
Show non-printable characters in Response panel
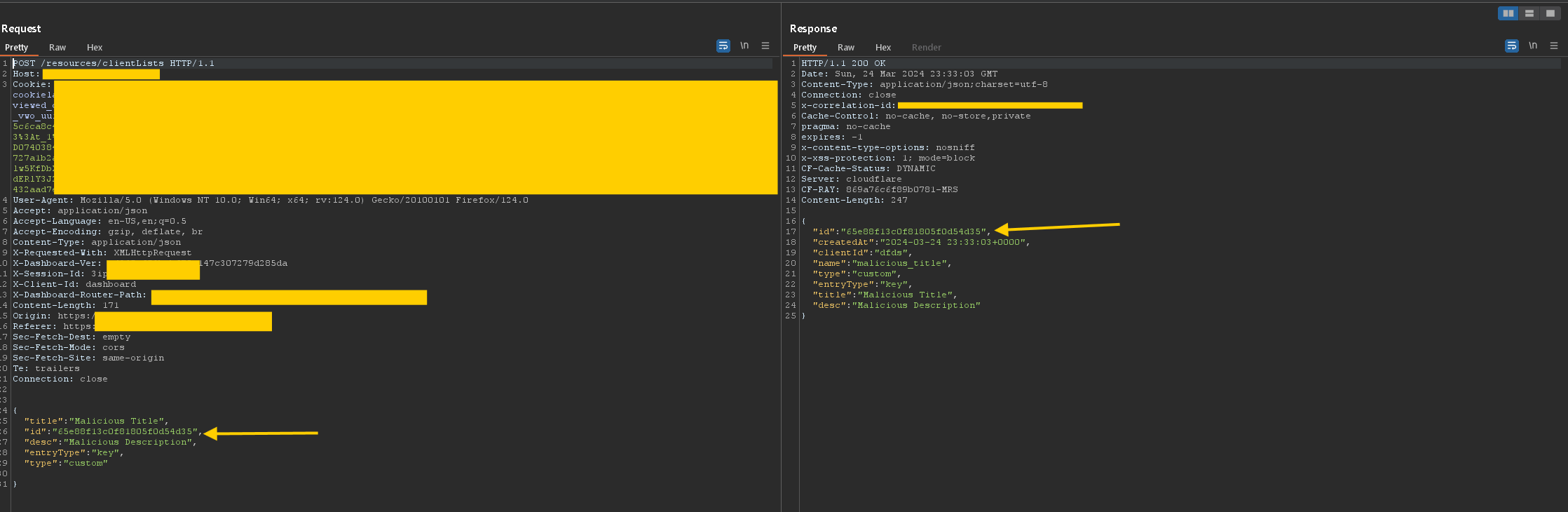(1533, 46)
